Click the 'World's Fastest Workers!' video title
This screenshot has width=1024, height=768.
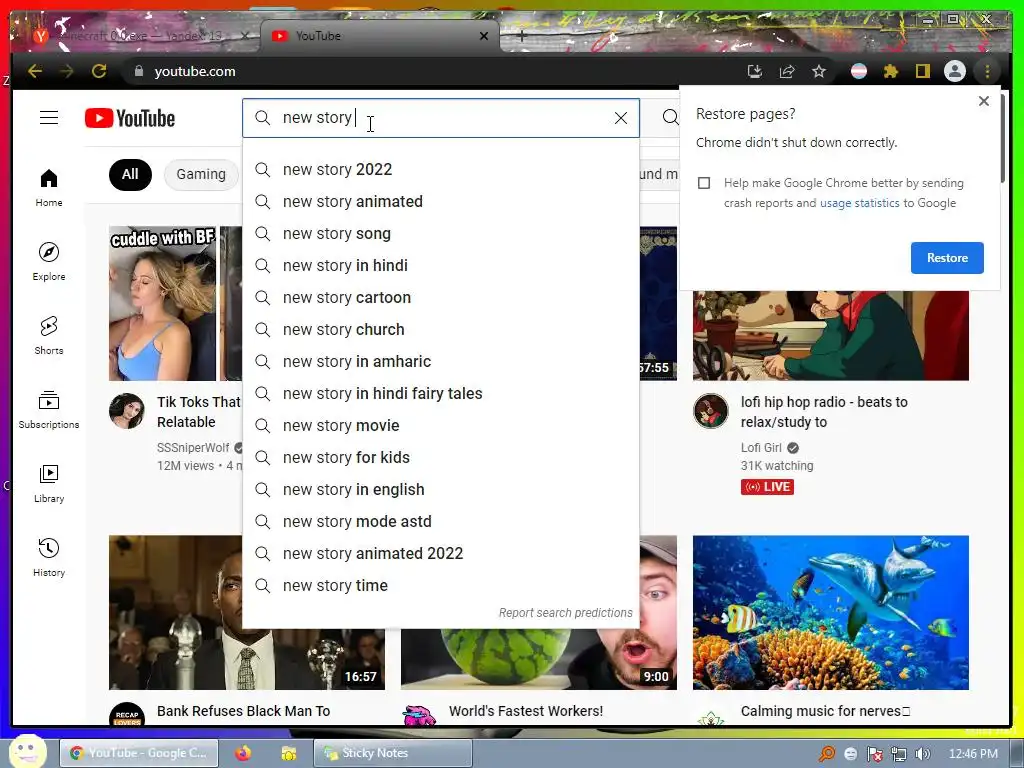tap(526, 711)
